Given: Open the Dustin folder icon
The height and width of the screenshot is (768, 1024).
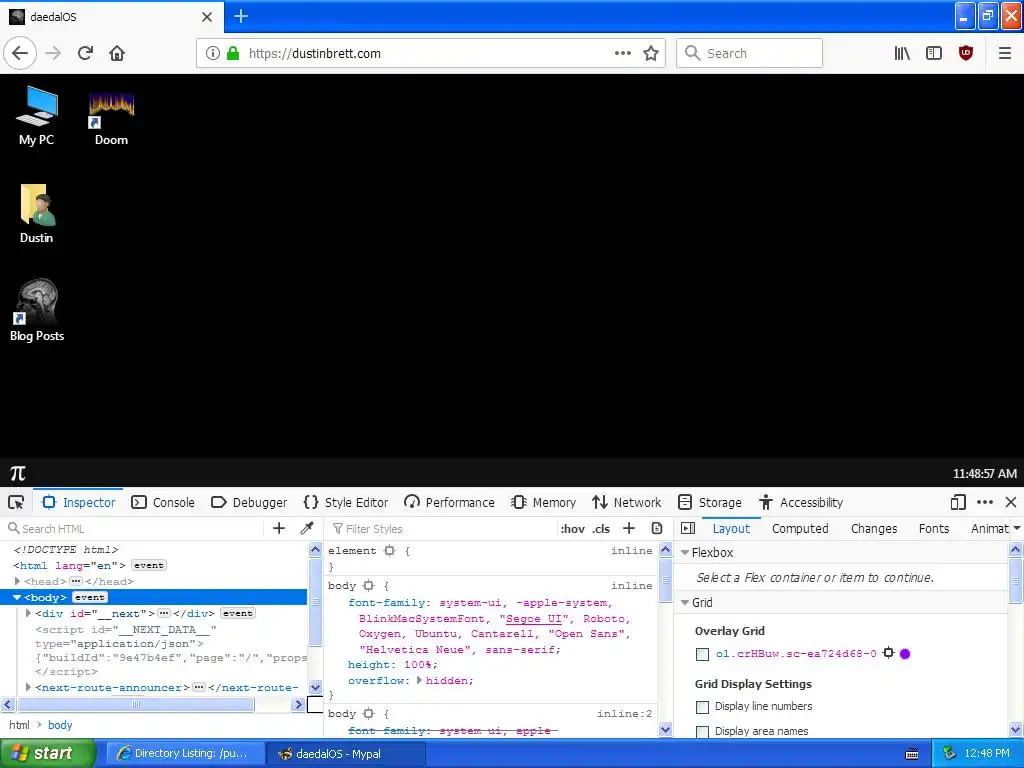Looking at the screenshot, I should pos(37,214).
